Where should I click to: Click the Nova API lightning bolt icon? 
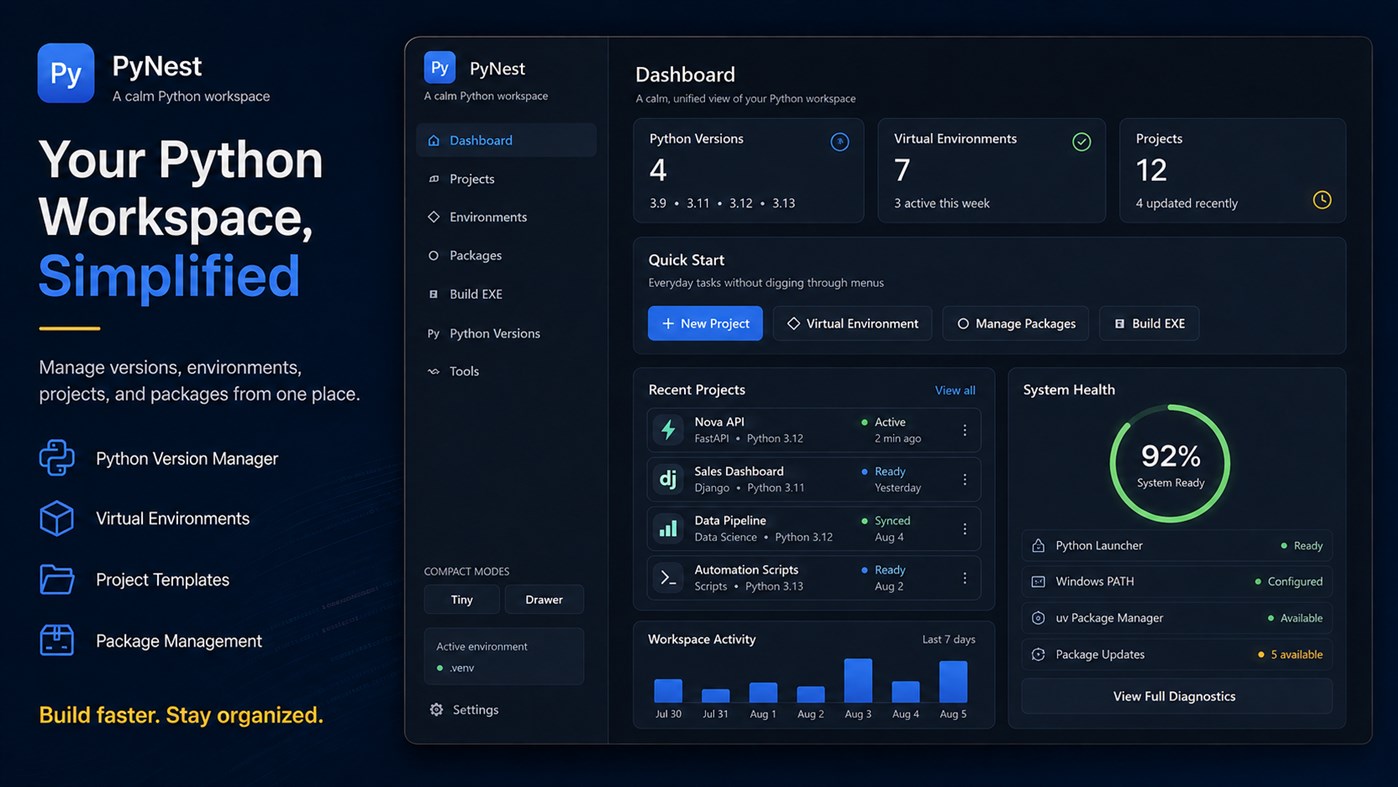[x=668, y=430]
